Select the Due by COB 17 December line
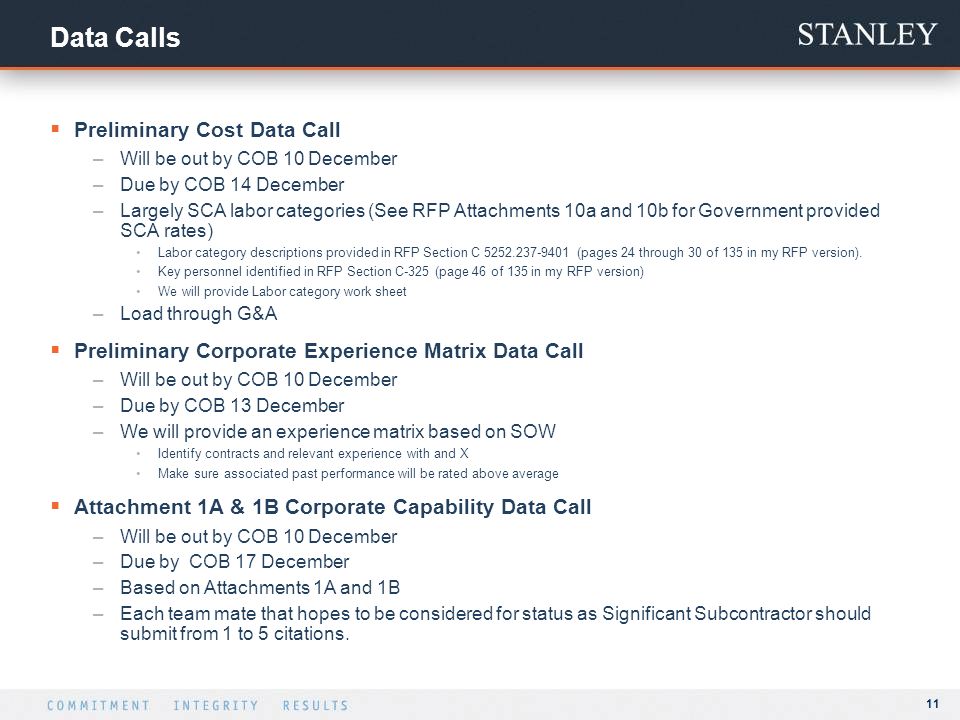The image size is (960, 720). tap(234, 561)
